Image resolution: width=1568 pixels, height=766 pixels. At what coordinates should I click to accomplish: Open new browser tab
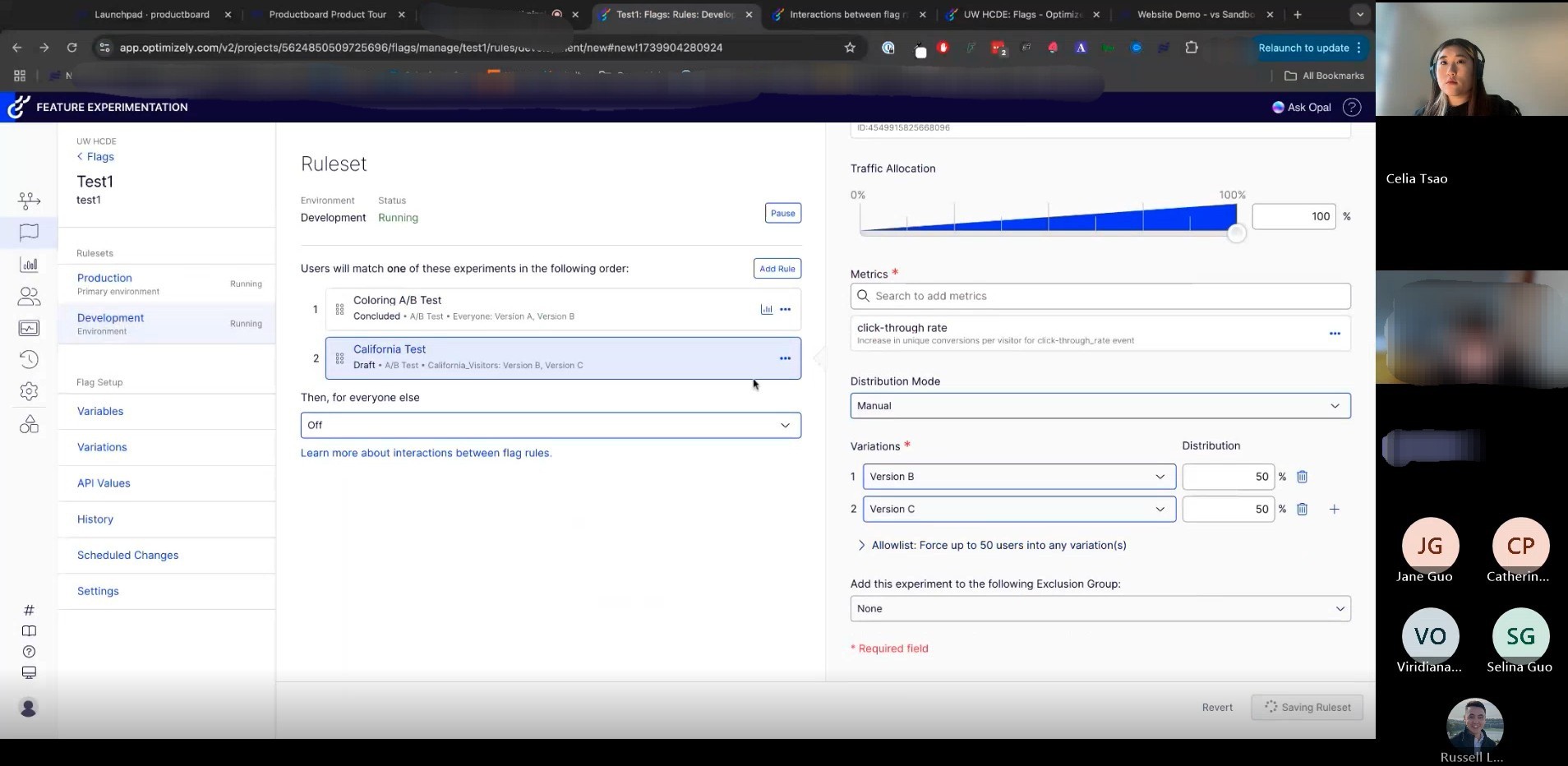(1298, 15)
